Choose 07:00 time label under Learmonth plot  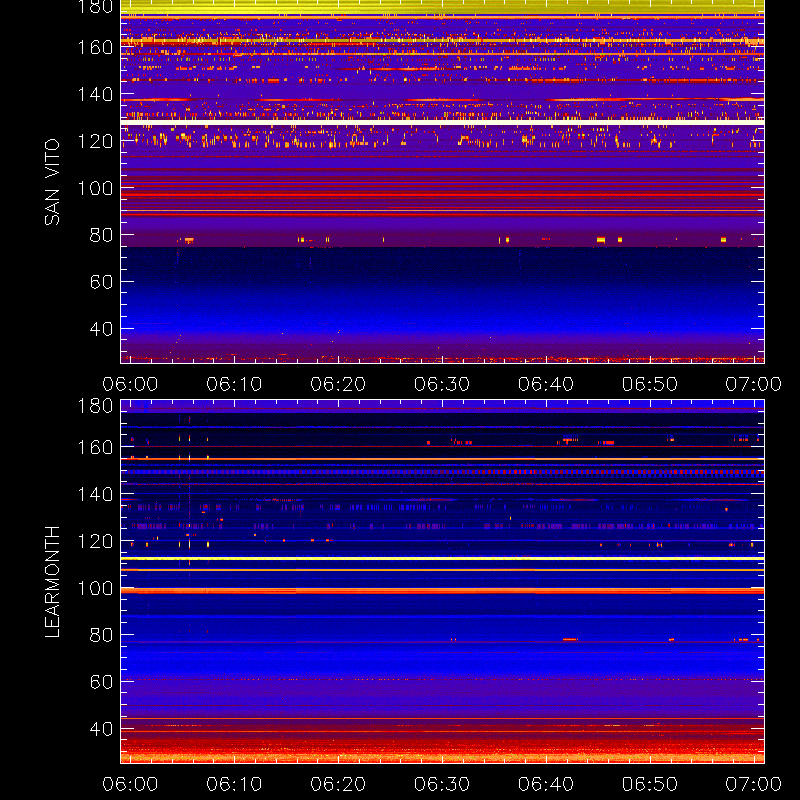tap(754, 784)
